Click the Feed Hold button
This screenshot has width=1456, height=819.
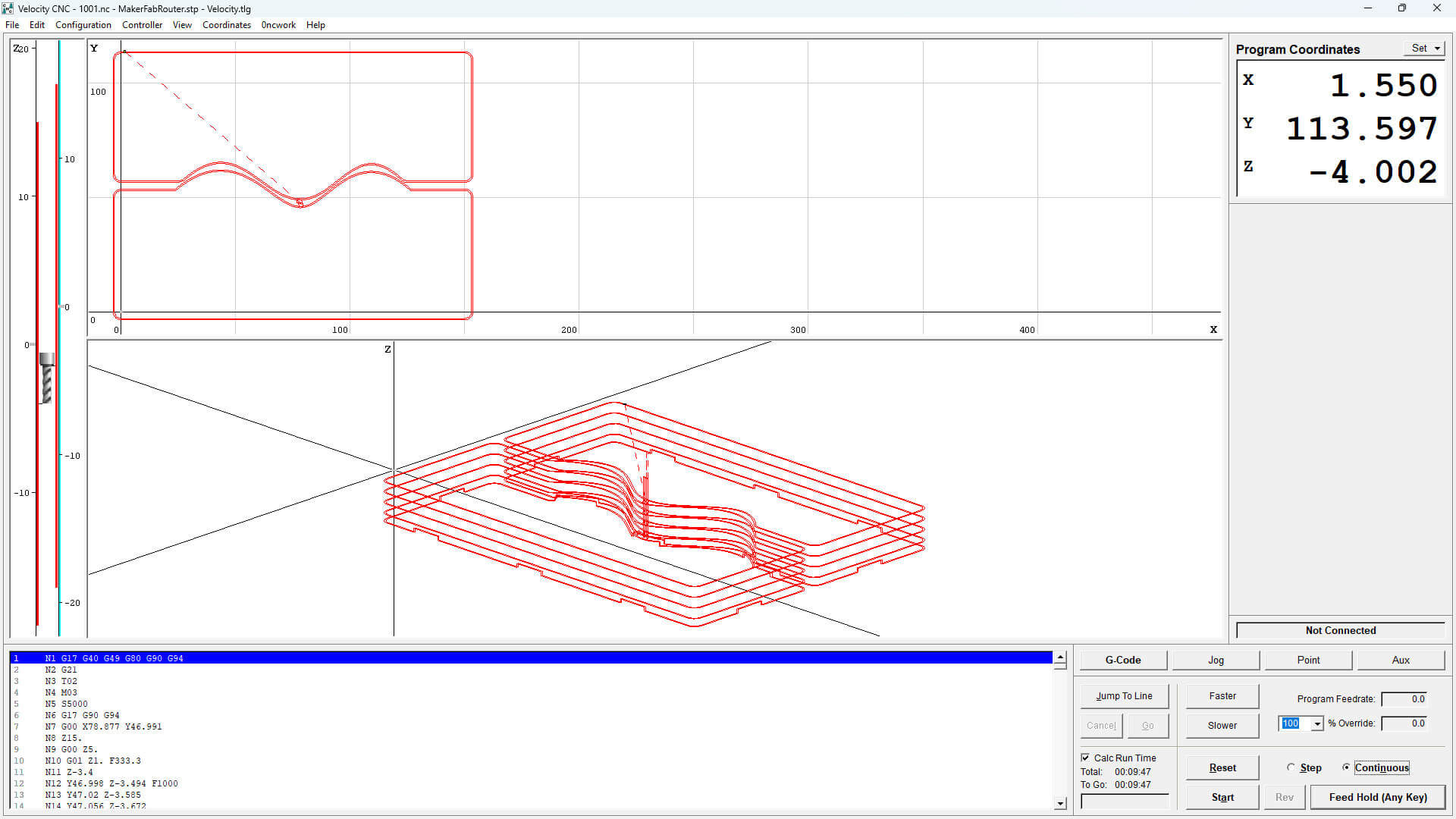pyautogui.click(x=1377, y=797)
